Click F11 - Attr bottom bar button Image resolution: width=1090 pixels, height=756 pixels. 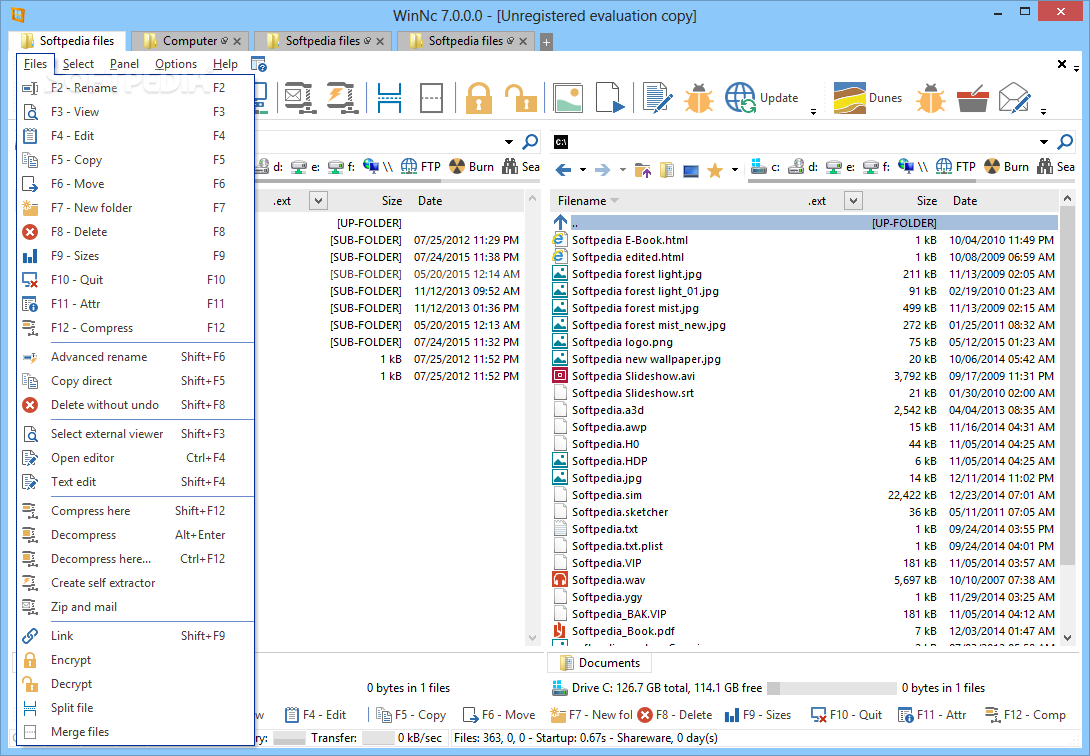[x=932, y=715]
